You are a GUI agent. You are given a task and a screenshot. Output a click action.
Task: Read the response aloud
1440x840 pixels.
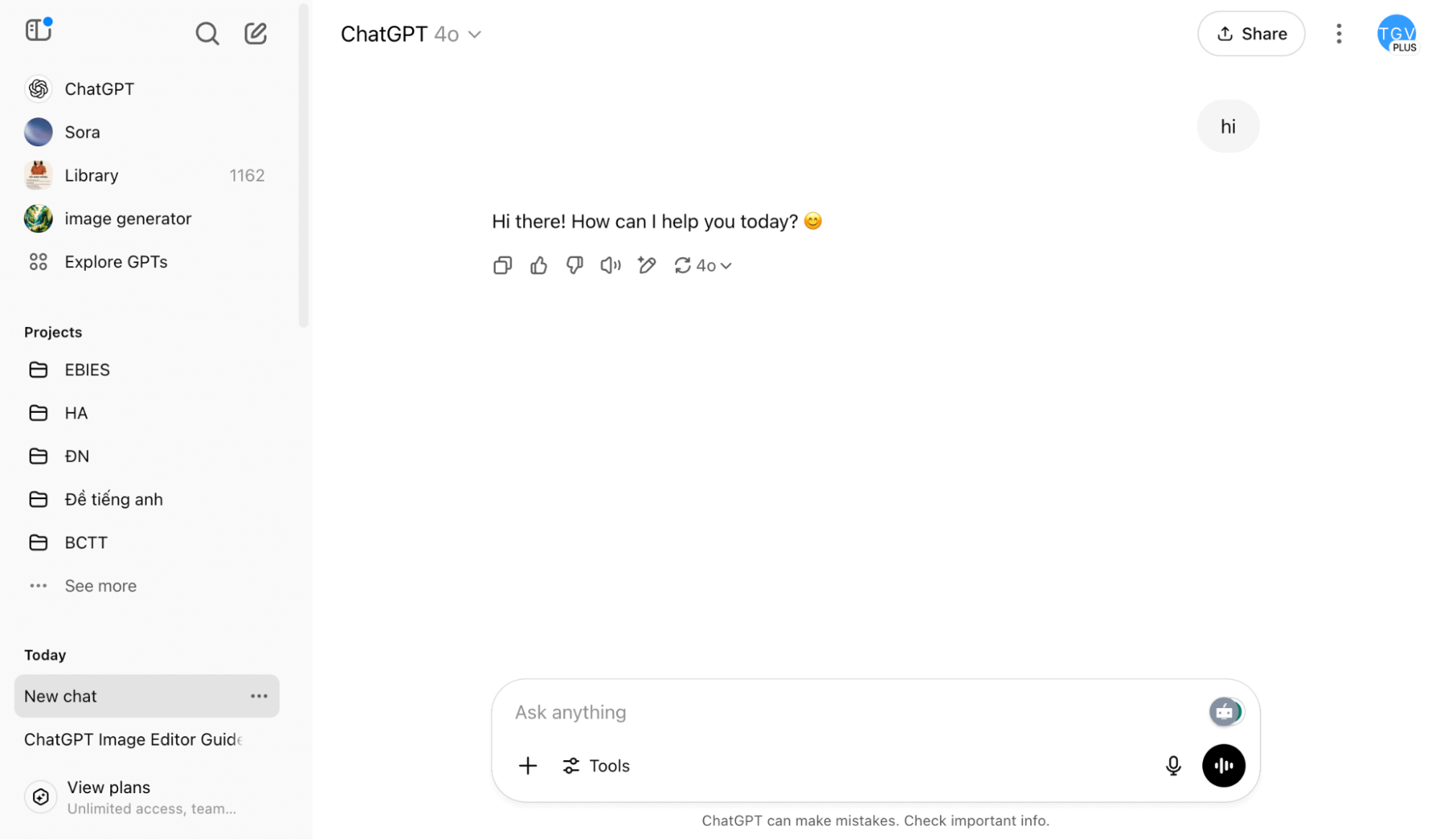tap(610, 265)
